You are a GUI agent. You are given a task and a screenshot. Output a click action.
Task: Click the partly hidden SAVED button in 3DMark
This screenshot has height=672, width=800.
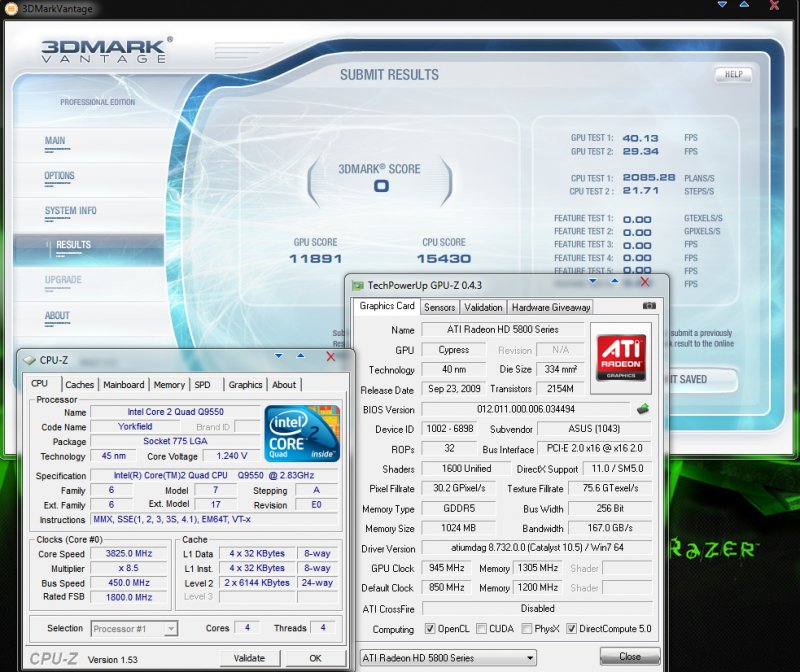703,380
